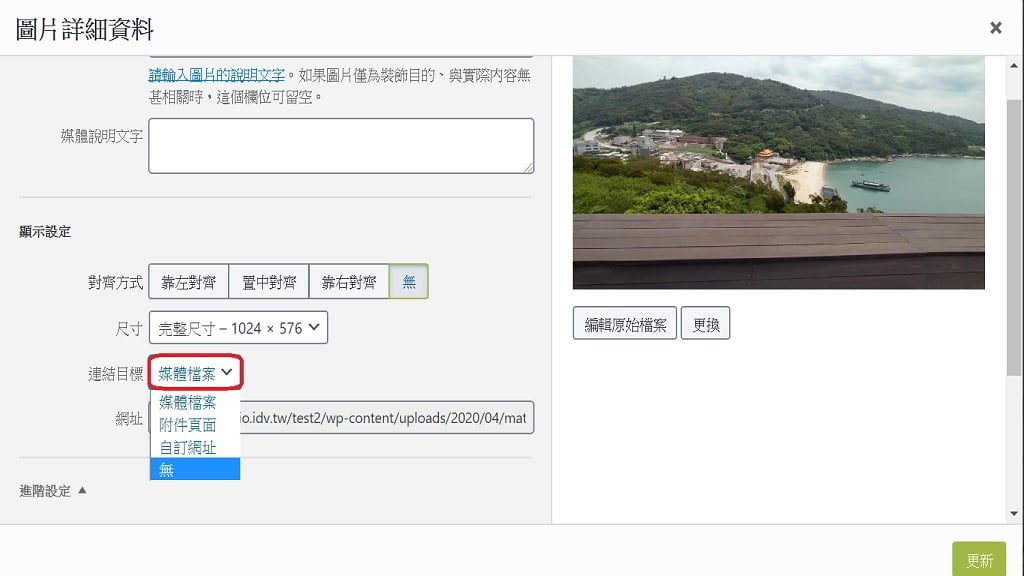The image size is (1024, 576).
Task: Click the media caption text area
Action: [x=340, y=146]
